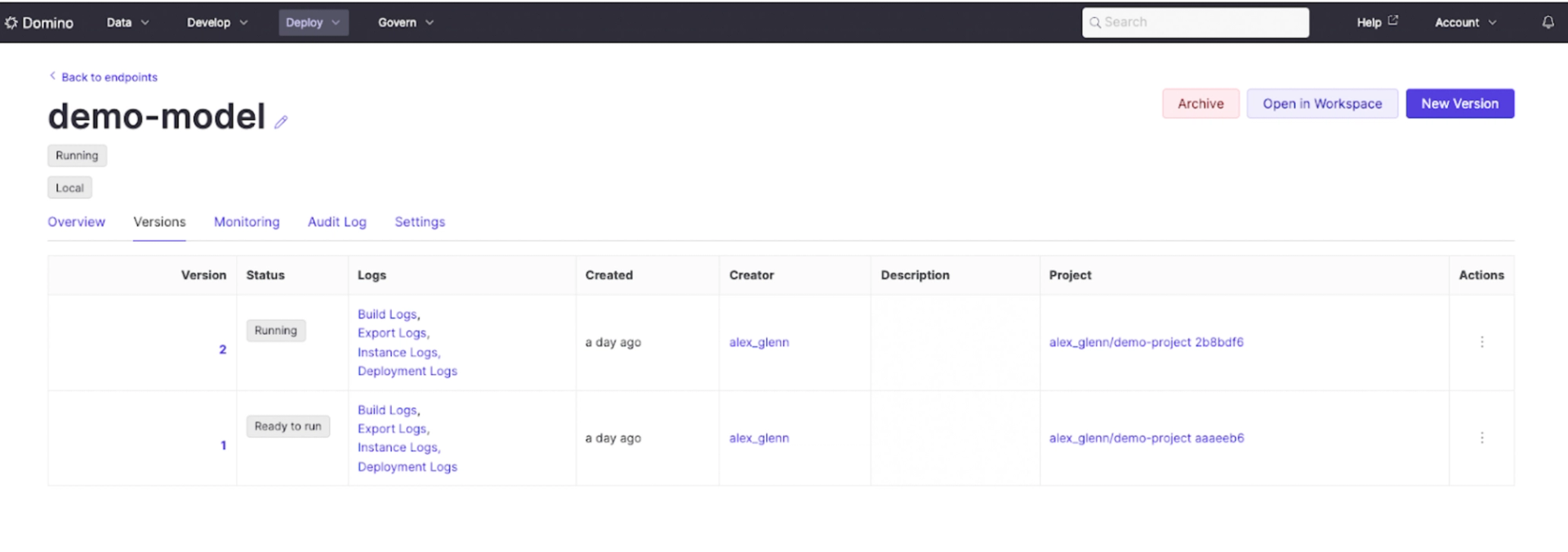Expand the Govern dropdown menu
The image size is (1568, 552).
coord(406,22)
